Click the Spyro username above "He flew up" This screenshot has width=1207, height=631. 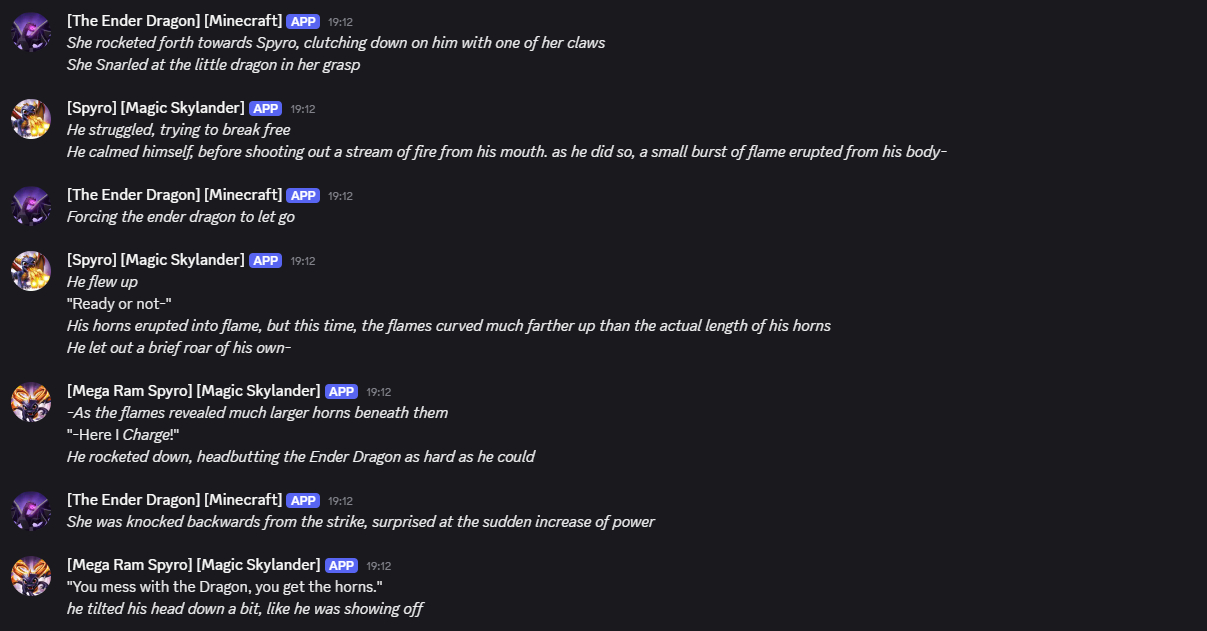155,260
